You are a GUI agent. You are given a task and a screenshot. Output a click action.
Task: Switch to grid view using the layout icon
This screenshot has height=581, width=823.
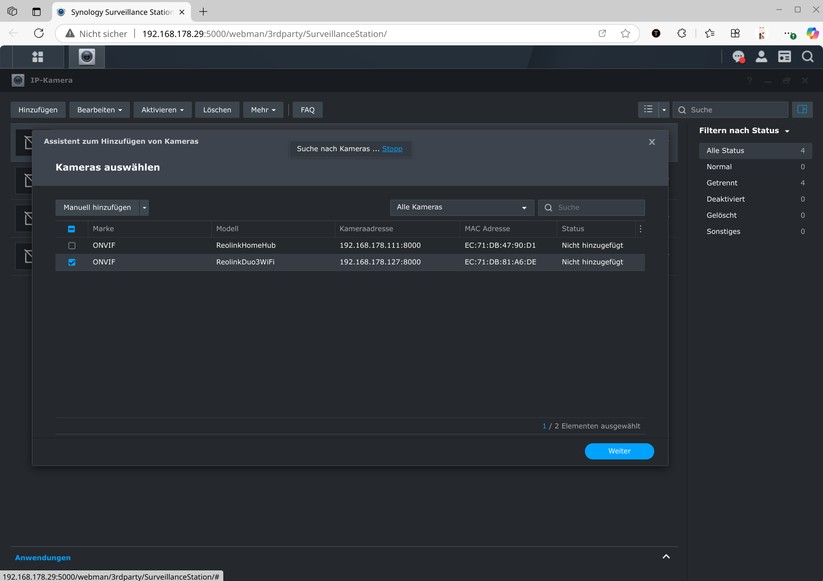pos(648,109)
